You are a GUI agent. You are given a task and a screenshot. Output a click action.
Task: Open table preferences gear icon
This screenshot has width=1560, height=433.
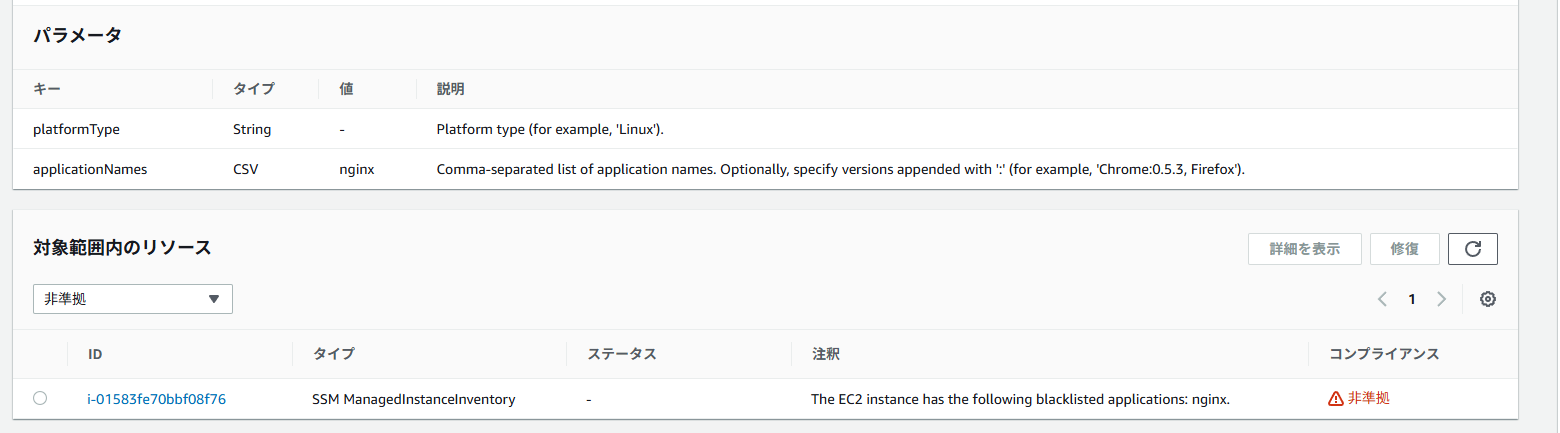[x=1487, y=299]
